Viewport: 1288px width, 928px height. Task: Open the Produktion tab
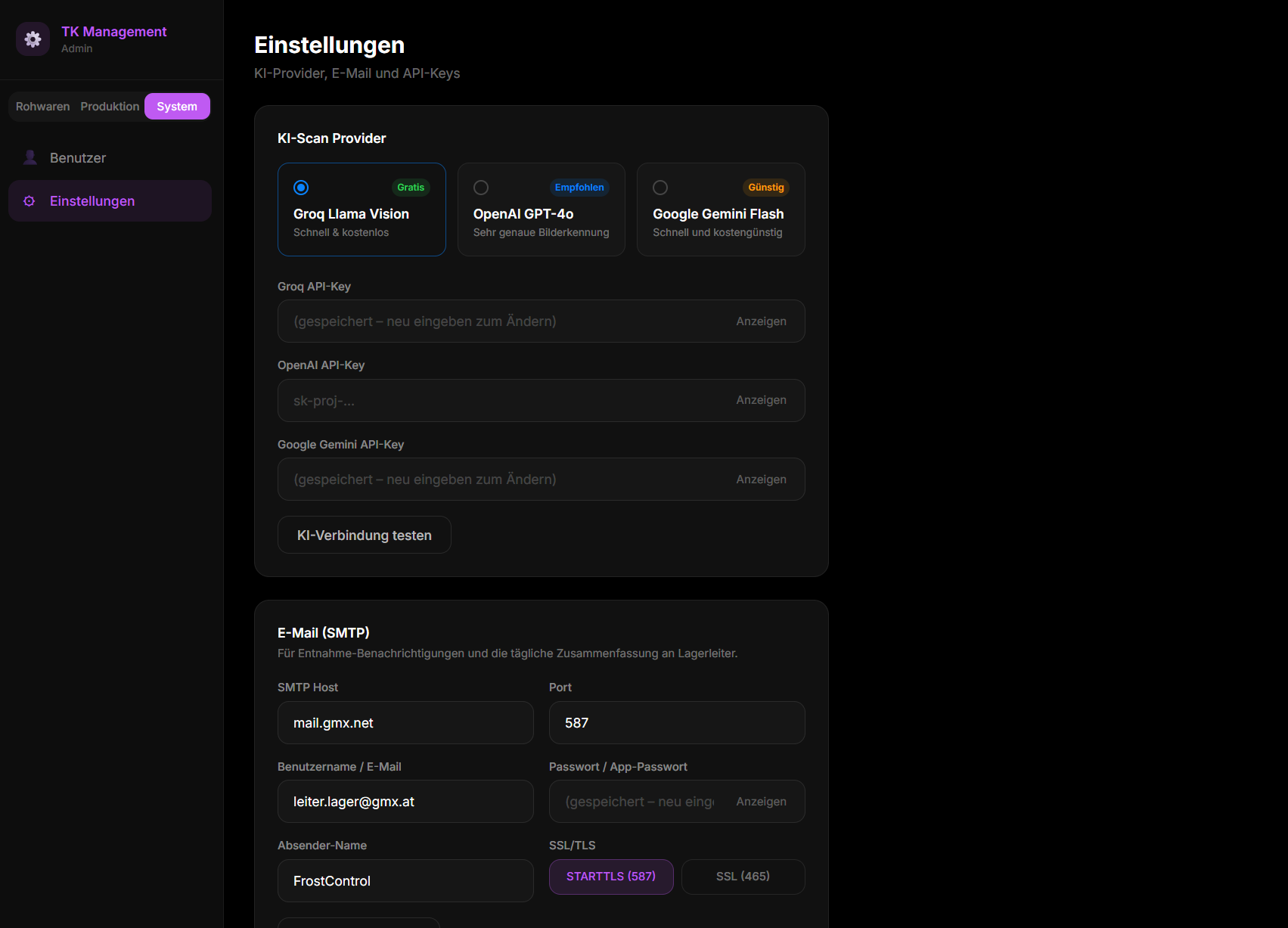(109, 106)
